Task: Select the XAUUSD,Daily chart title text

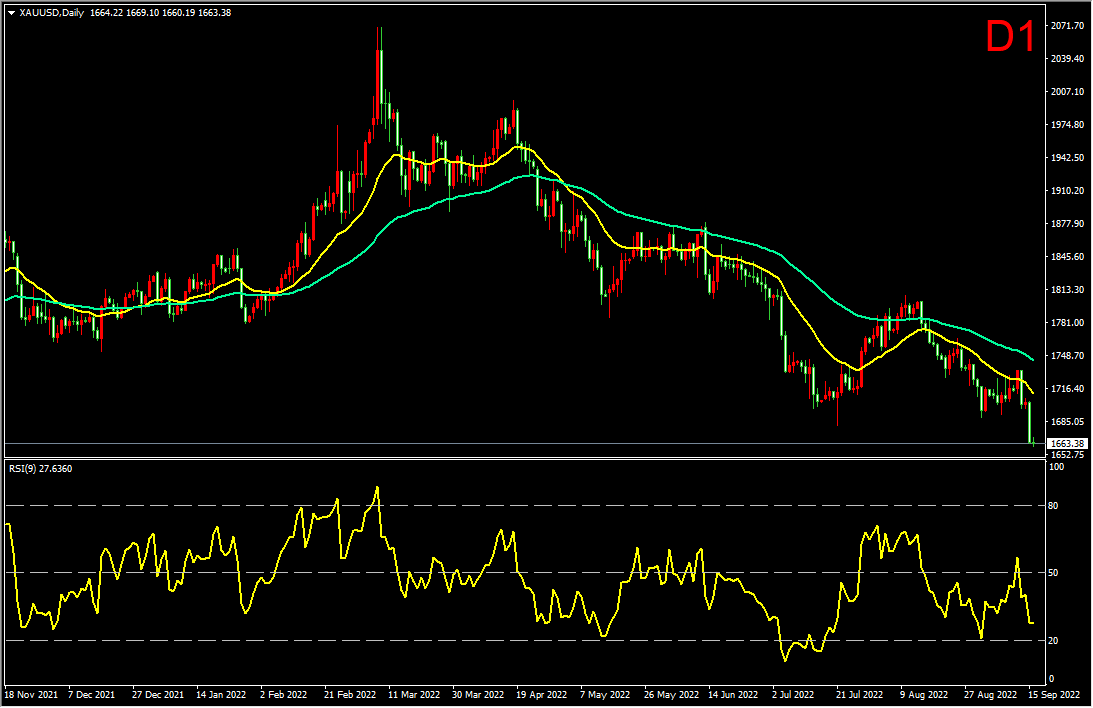Action: 52,13
